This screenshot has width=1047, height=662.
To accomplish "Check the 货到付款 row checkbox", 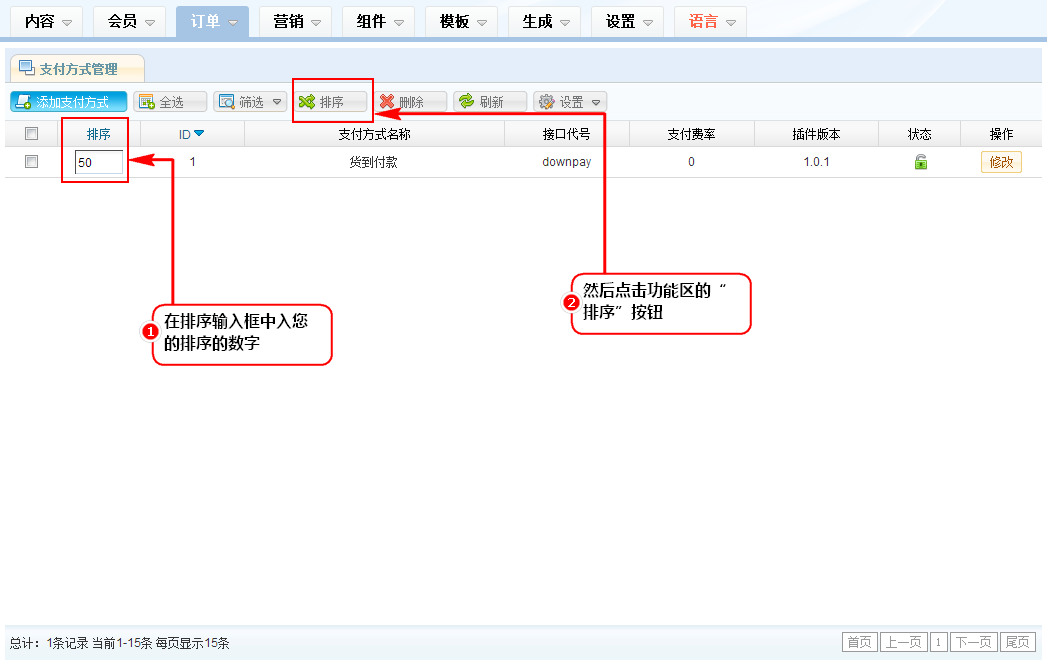I will pos(31,162).
